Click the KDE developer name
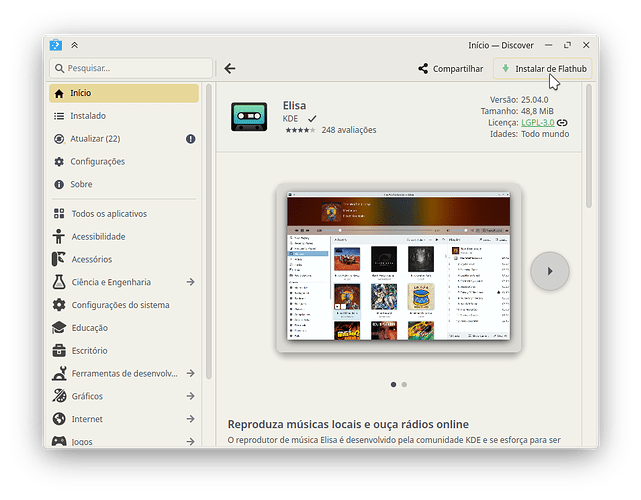 coord(290,119)
